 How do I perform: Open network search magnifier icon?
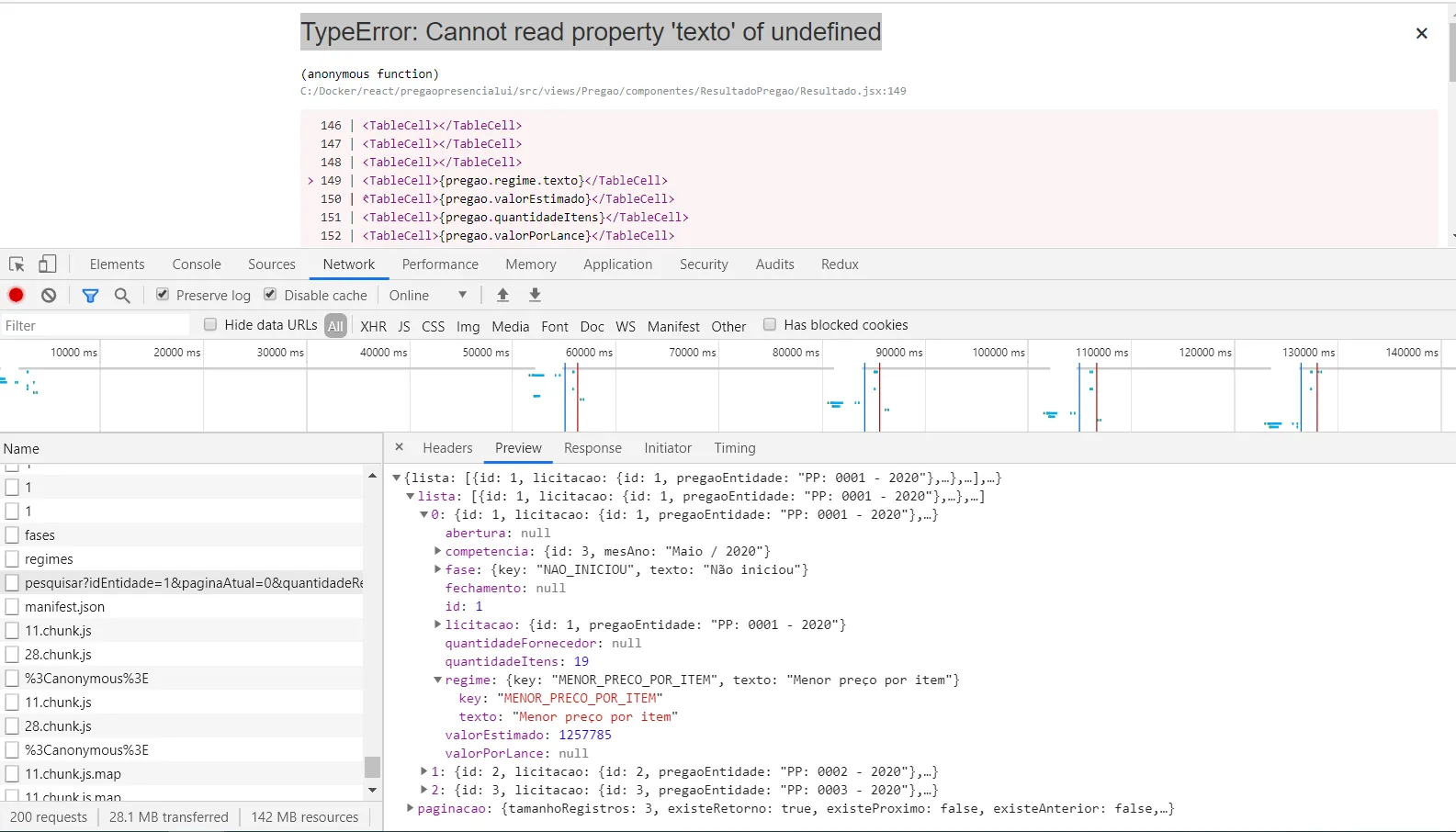click(122, 295)
